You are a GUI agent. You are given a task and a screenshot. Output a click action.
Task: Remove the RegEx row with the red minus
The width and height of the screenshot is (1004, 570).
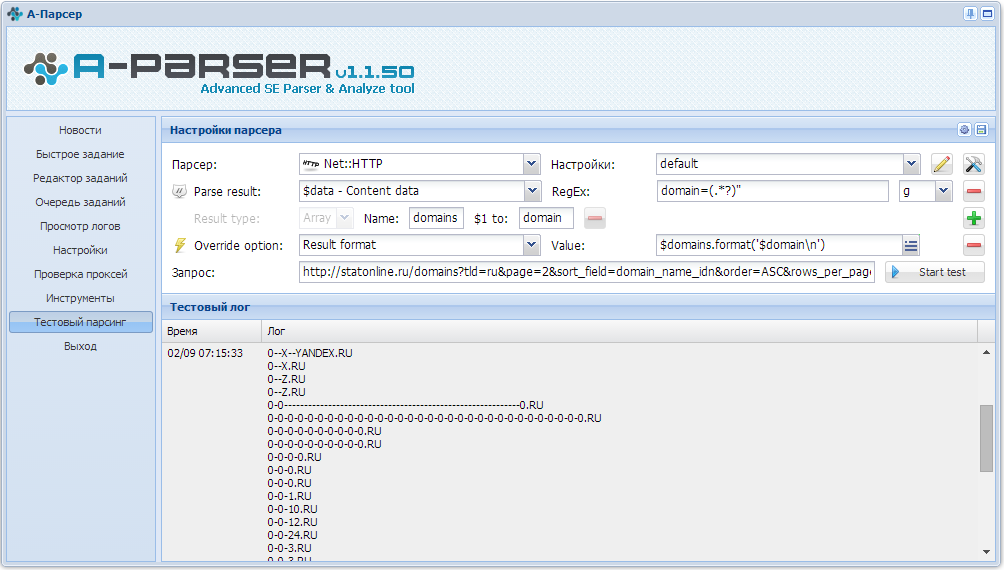point(974,191)
